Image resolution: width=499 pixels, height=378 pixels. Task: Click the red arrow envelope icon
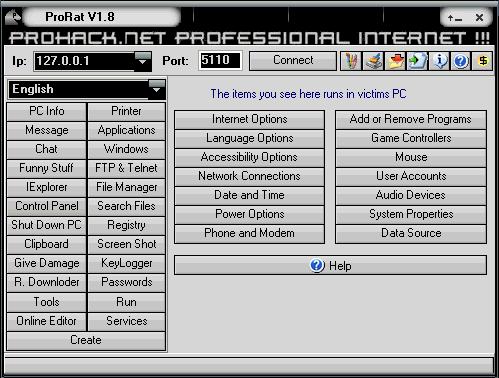(x=395, y=61)
